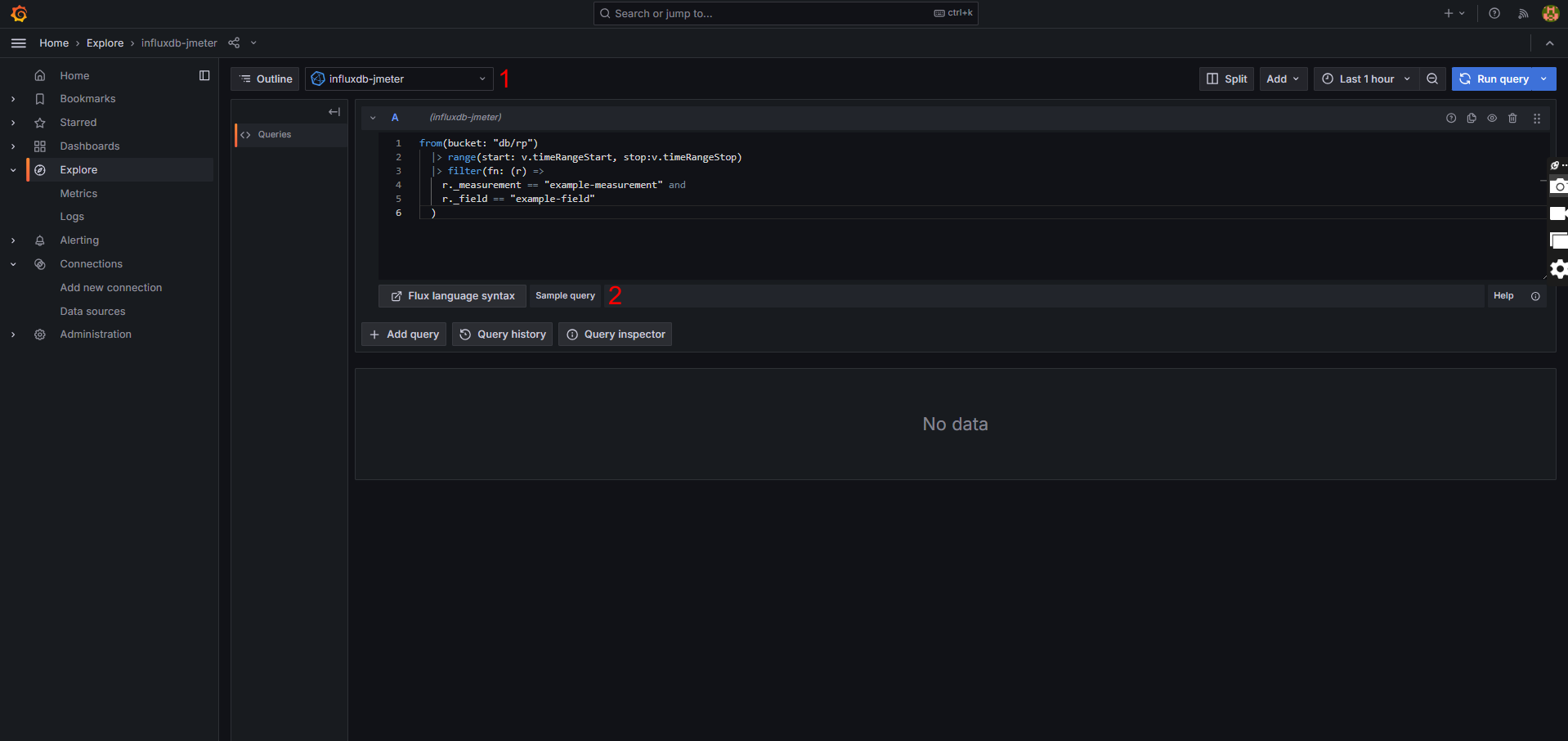This screenshot has width=1568, height=741.
Task: Duplicate query A
Action: (x=1472, y=119)
